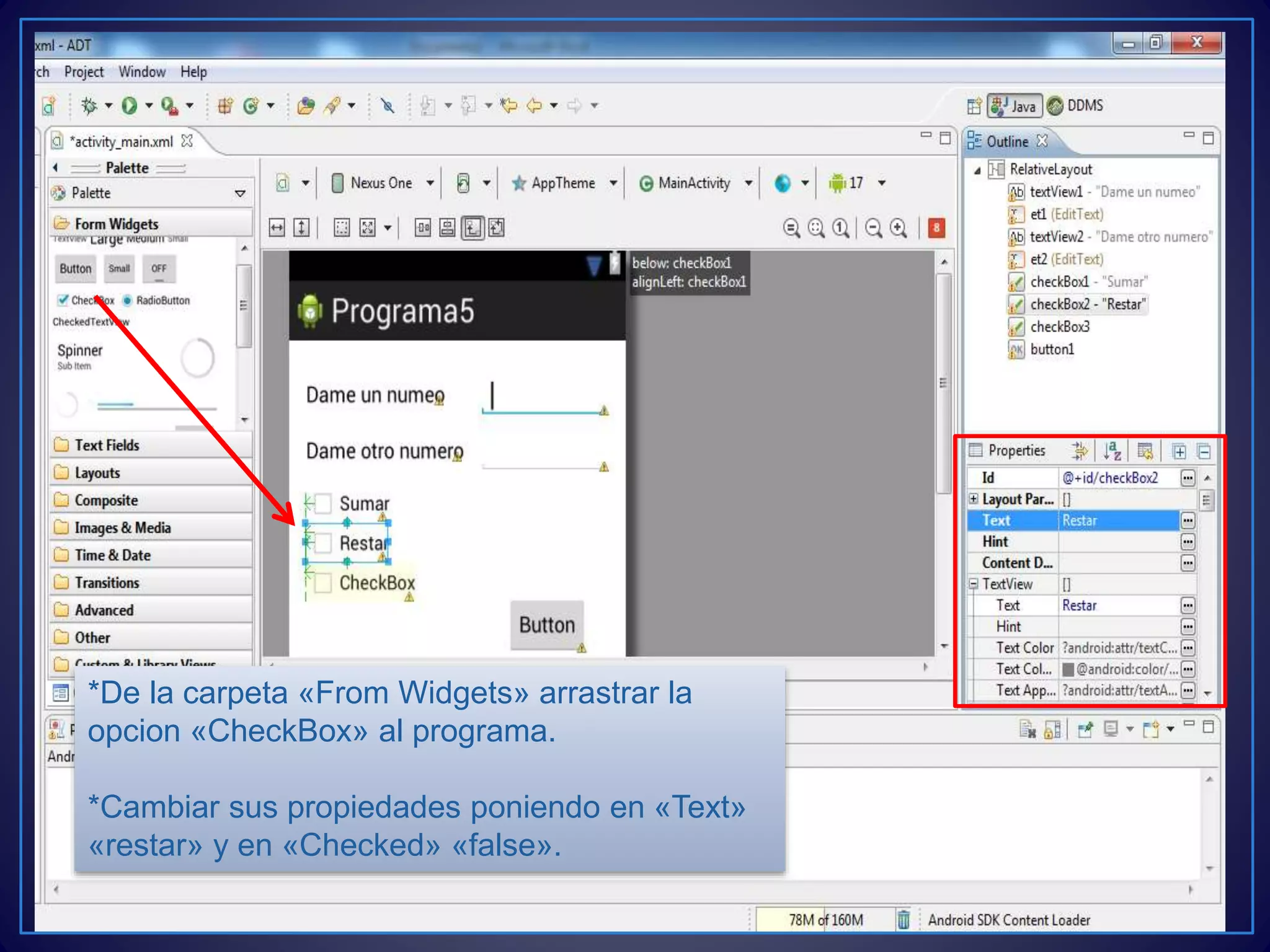The width and height of the screenshot is (1270, 952).
Task: Zoom in on the layout canvas
Action: 899,228
